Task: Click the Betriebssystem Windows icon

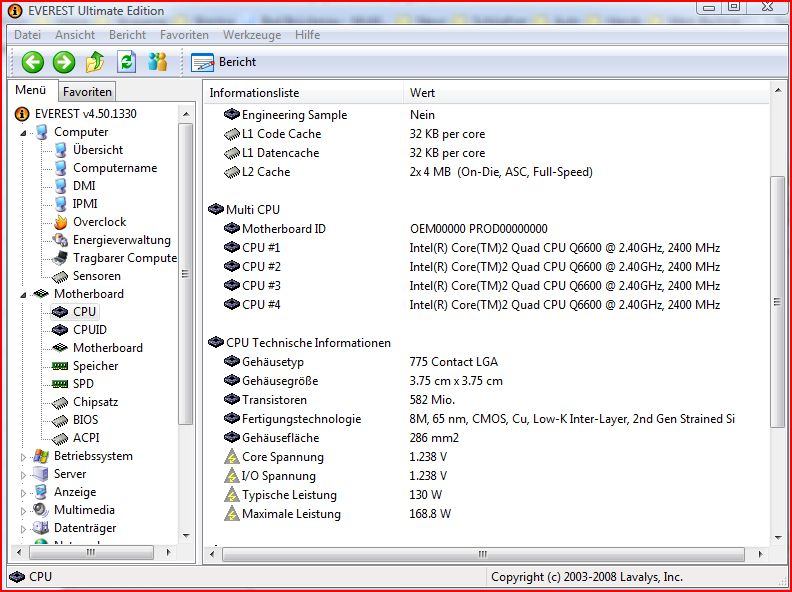Action: 41,456
